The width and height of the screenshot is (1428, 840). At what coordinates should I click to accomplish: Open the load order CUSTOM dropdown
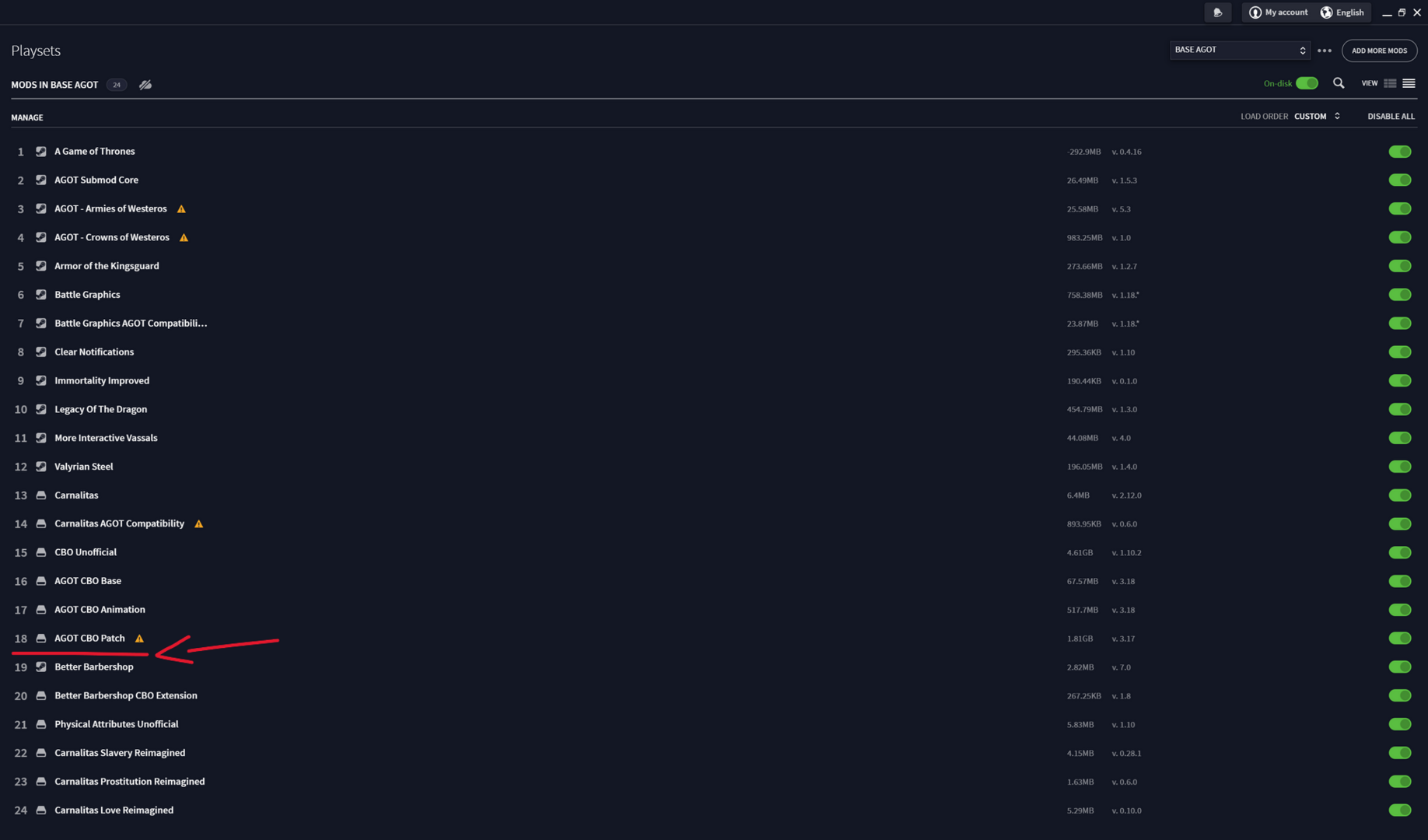click(1317, 117)
